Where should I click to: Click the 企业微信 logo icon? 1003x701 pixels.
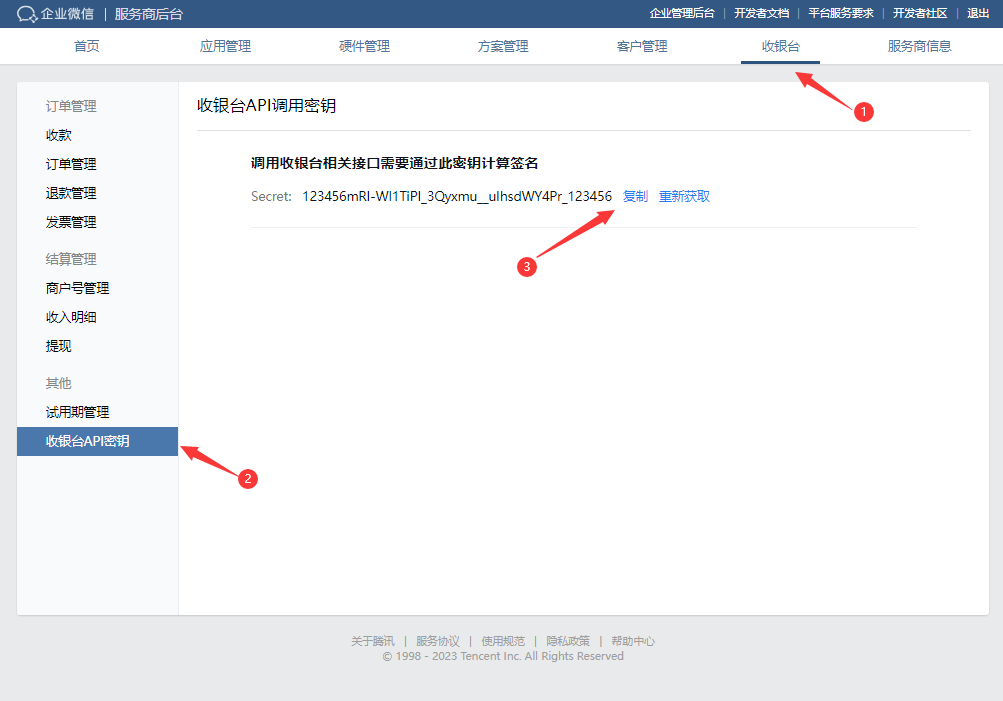coord(28,14)
